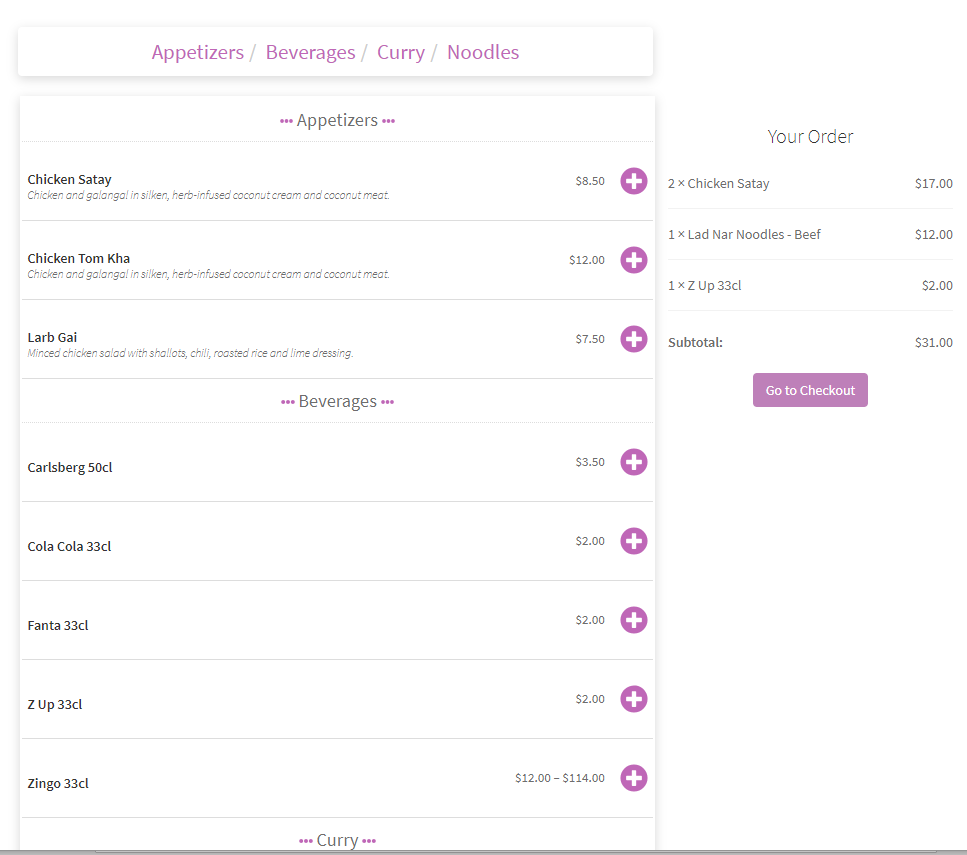This screenshot has width=967, height=855.
Task: Add Cola Cola 33cl with plus icon
Action: point(633,541)
